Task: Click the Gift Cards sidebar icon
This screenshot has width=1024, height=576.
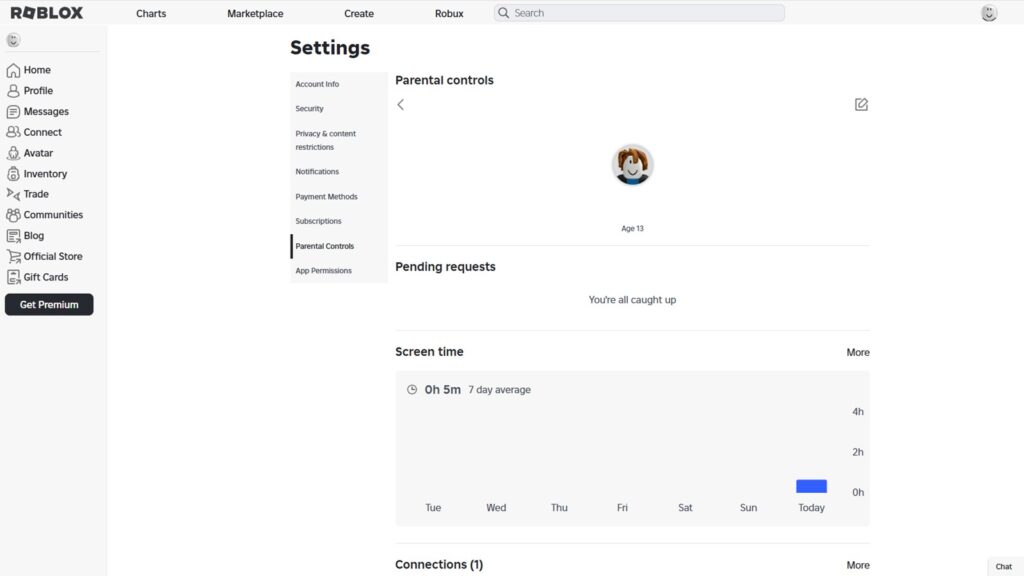Action: coord(13,277)
